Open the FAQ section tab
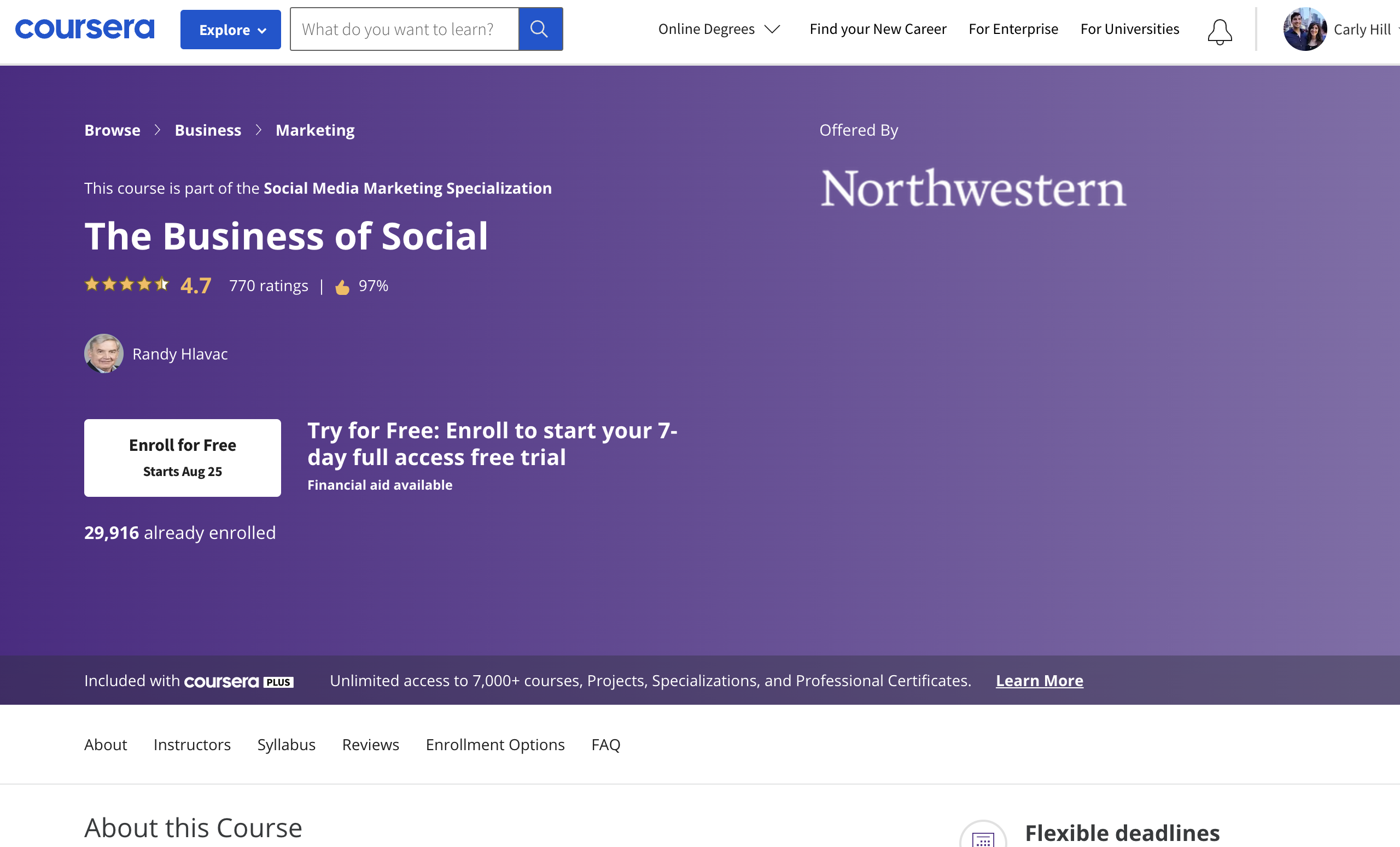This screenshot has height=847, width=1400. (x=606, y=744)
